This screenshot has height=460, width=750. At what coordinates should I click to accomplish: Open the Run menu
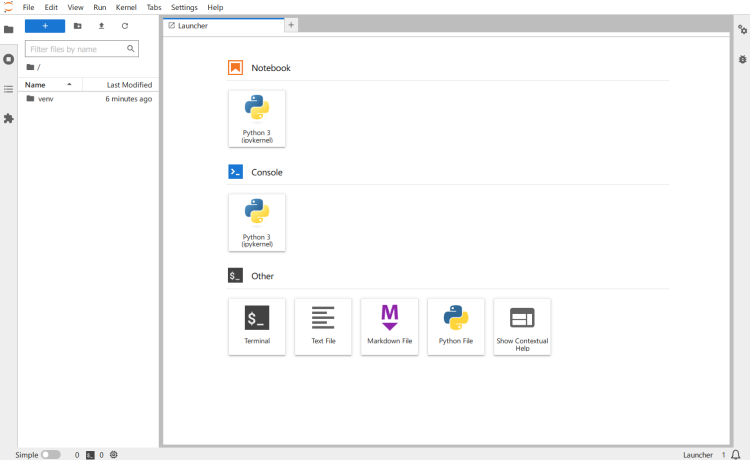99,7
